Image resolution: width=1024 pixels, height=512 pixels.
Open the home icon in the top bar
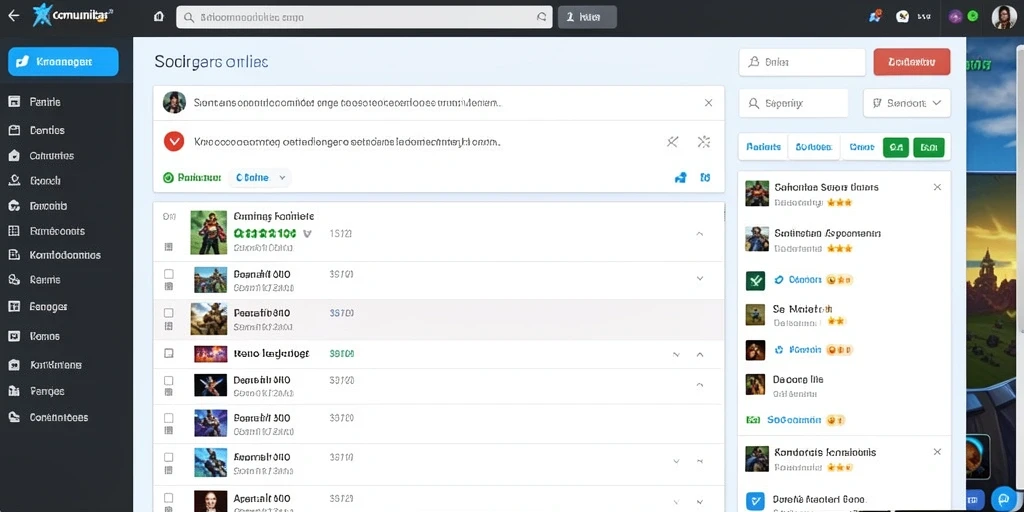point(158,17)
